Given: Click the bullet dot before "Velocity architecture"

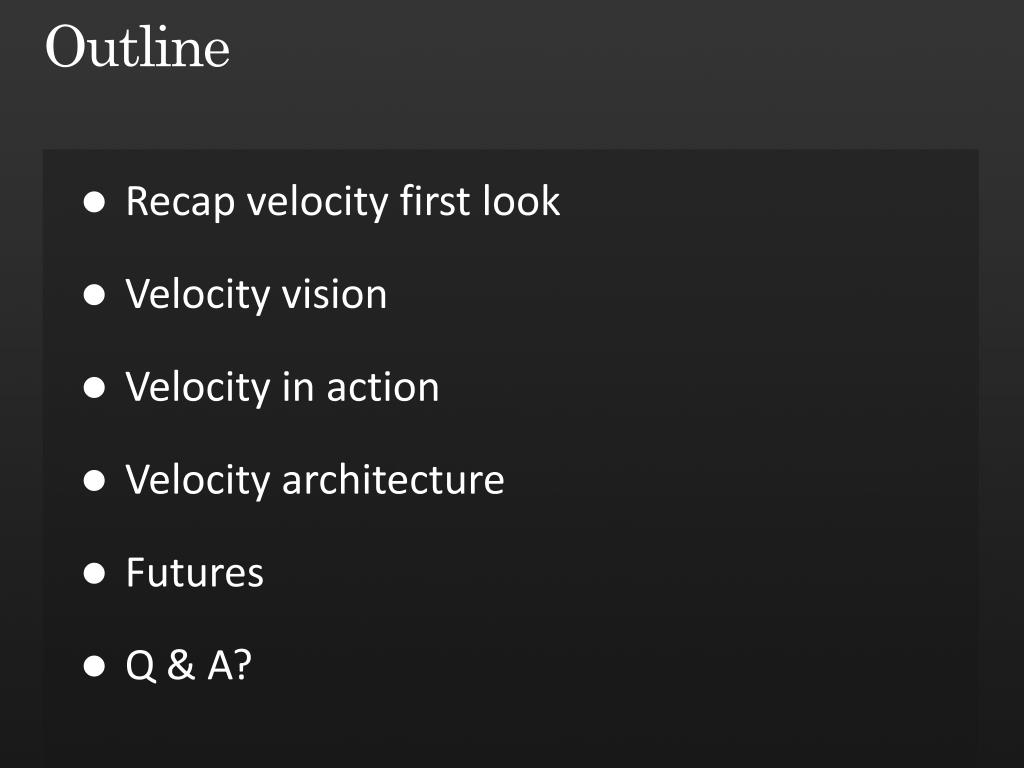Looking at the screenshot, I should [x=95, y=481].
